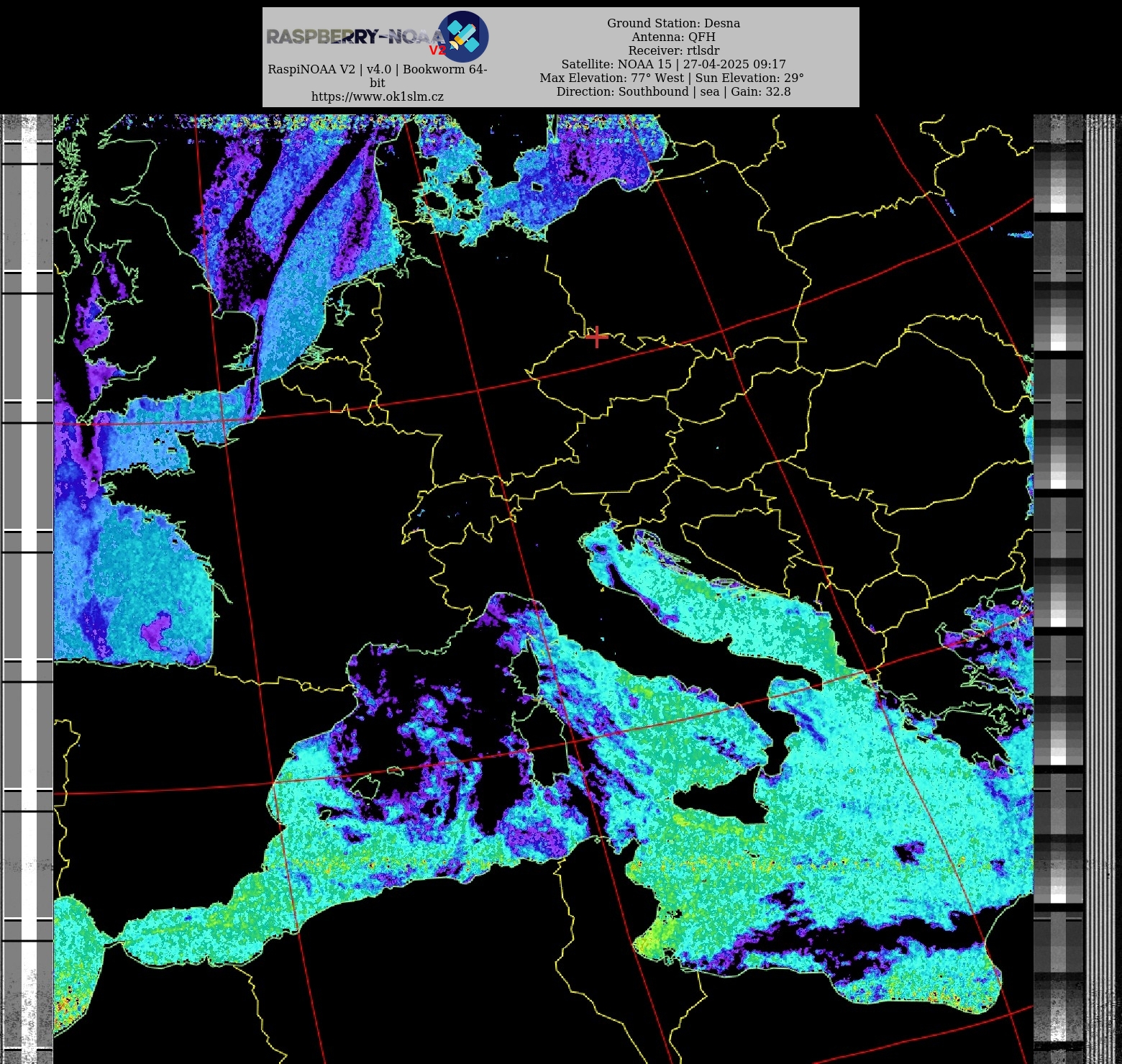Click the 'Satellite: NOAA 15 | 27-04-2025 09:17' text
Viewport: 1122px width, 1064px height.
673,64
